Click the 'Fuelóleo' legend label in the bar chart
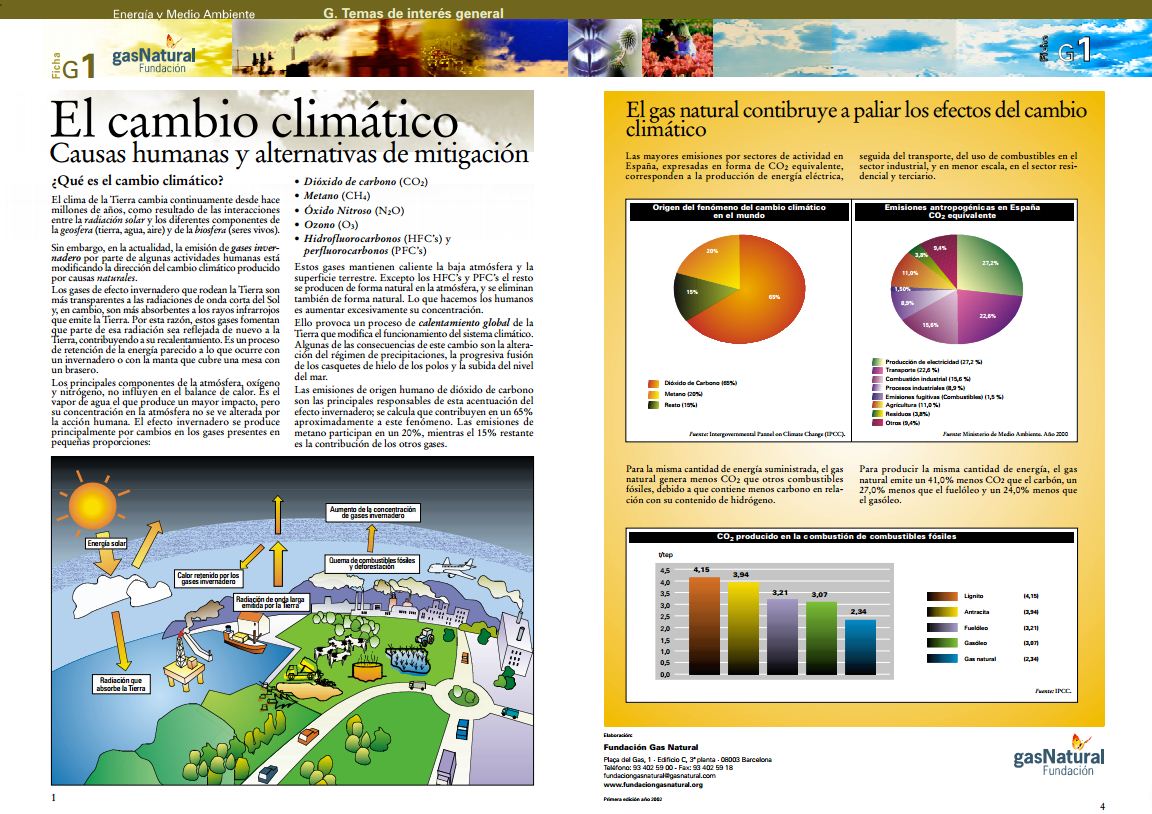 [x=976, y=628]
